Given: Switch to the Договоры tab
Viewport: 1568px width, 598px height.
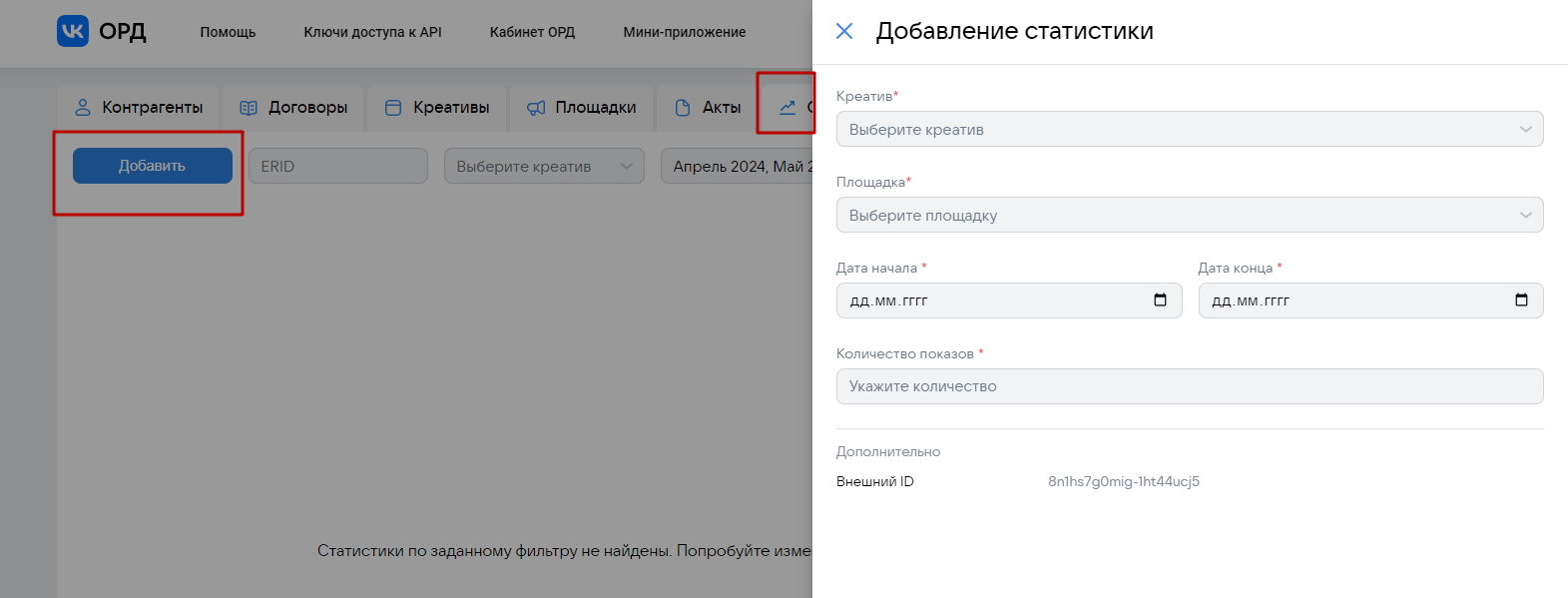Looking at the screenshot, I should pyautogui.click(x=294, y=108).
